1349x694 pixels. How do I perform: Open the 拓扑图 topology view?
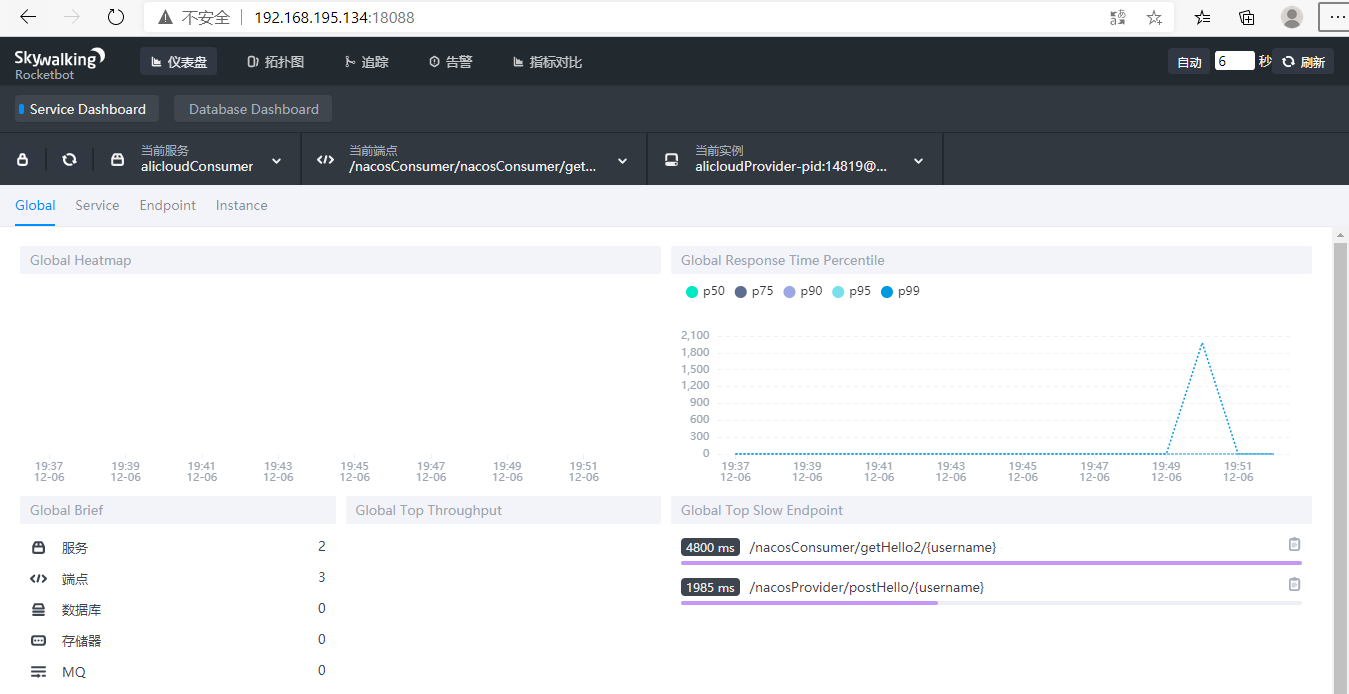tap(276, 61)
